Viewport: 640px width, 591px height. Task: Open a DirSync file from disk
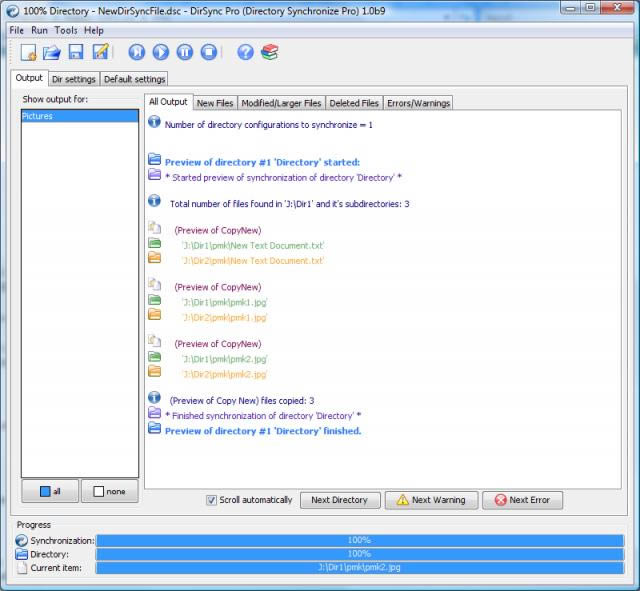click(52, 52)
